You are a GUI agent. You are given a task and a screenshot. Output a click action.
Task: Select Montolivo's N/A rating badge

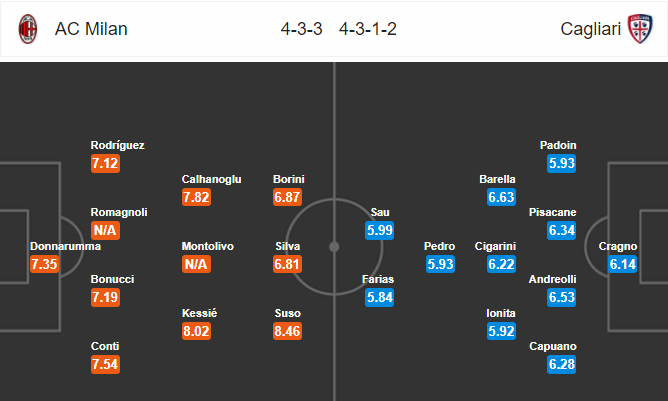point(196,264)
